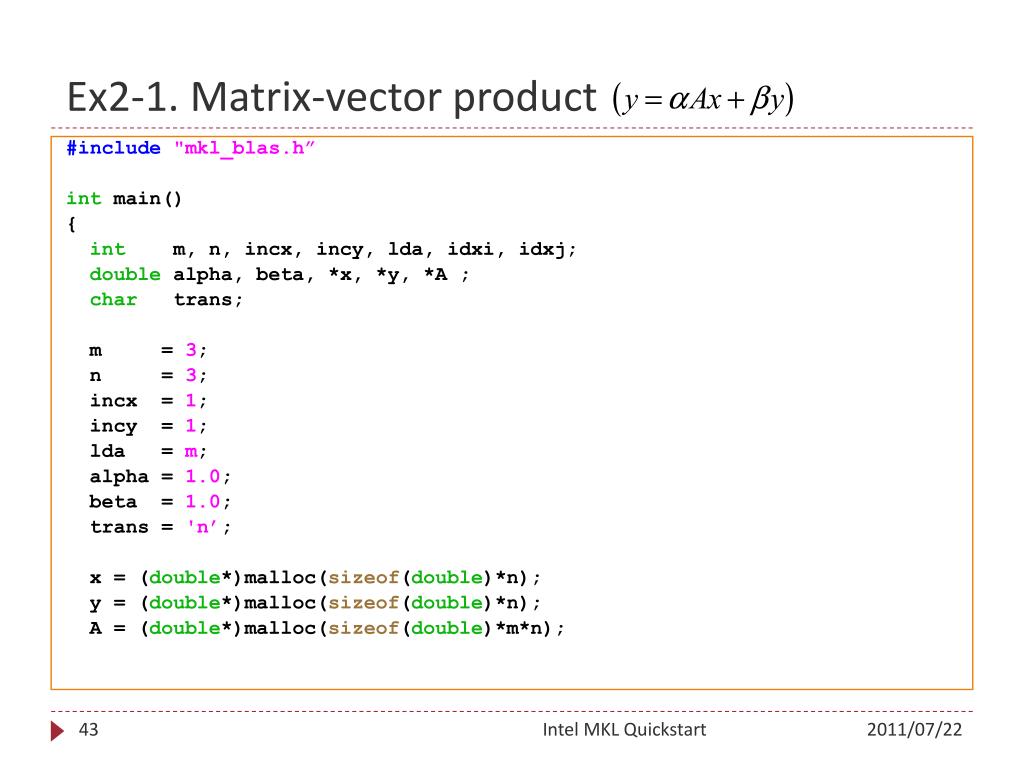Click the "double alpha, beta, *x, *y, *A" line
The image size is (1024, 768).
pyautogui.click(x=280, y=275)
